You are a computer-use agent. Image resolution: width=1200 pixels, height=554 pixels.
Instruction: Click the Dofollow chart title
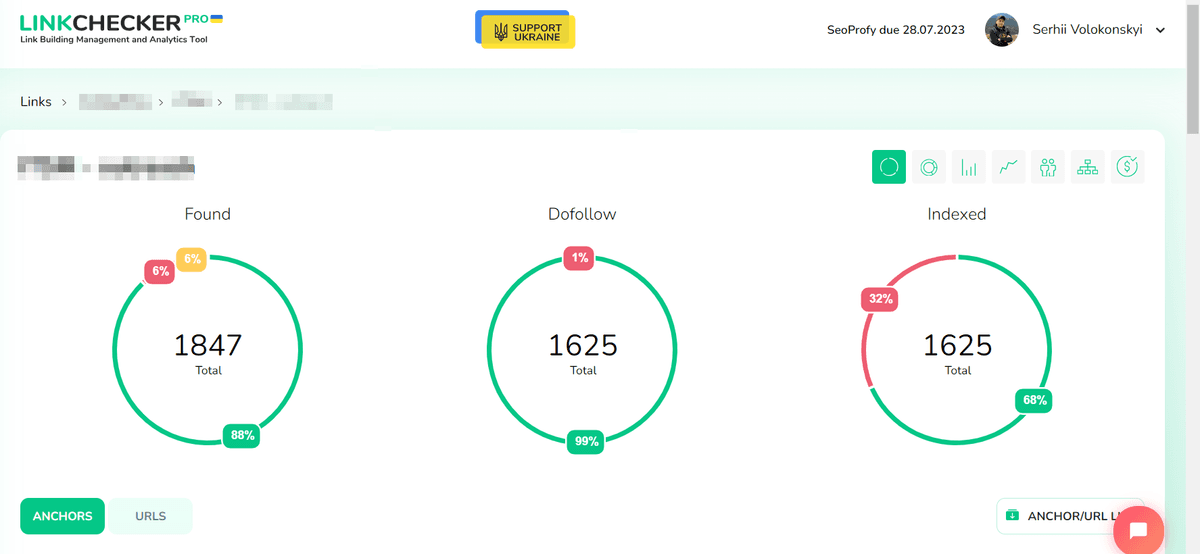point(582,214)
